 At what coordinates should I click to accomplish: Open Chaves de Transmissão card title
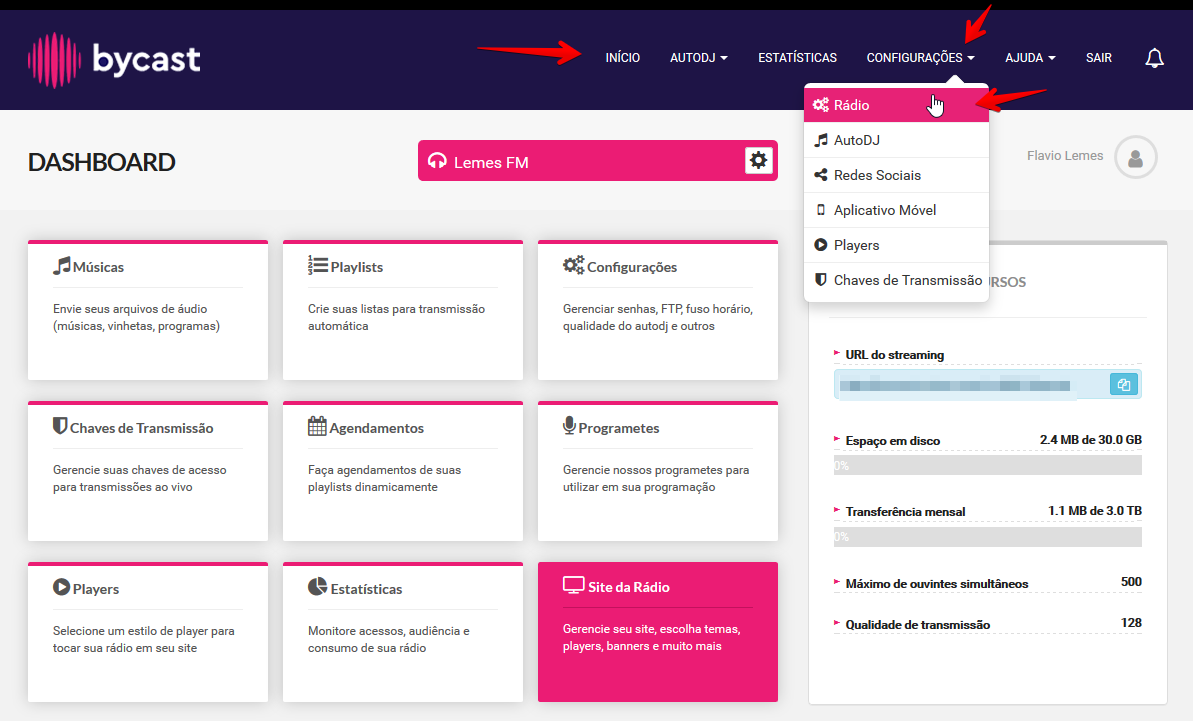pos(142,428)
